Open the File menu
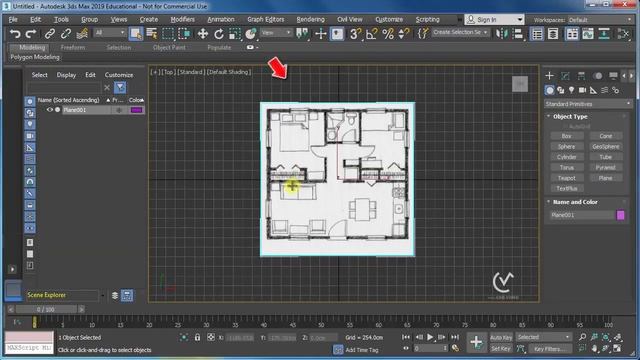This screenshot has width=640, height=360. [x=13, y=20]
